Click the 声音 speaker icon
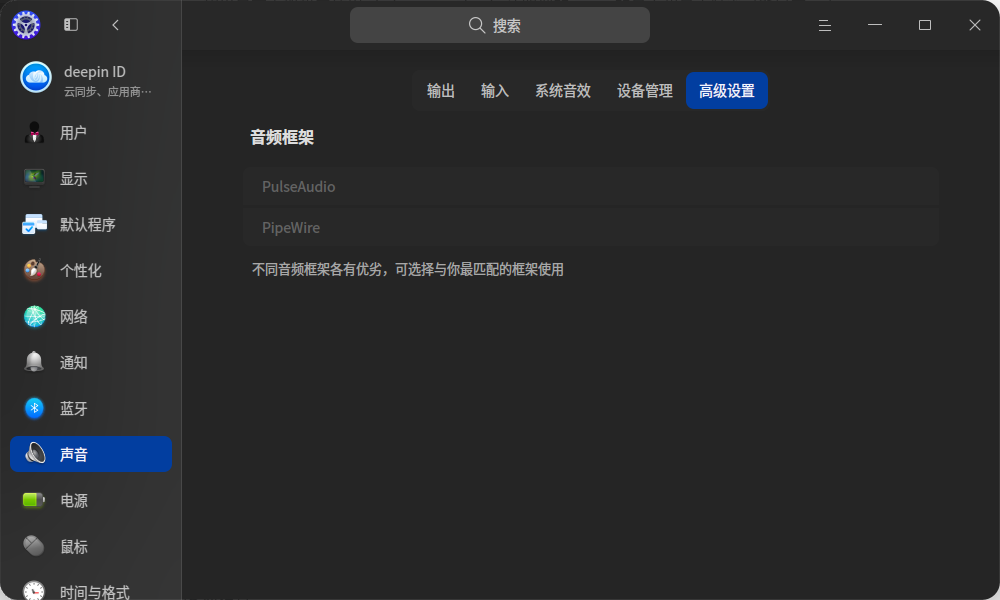 point(35,453)
